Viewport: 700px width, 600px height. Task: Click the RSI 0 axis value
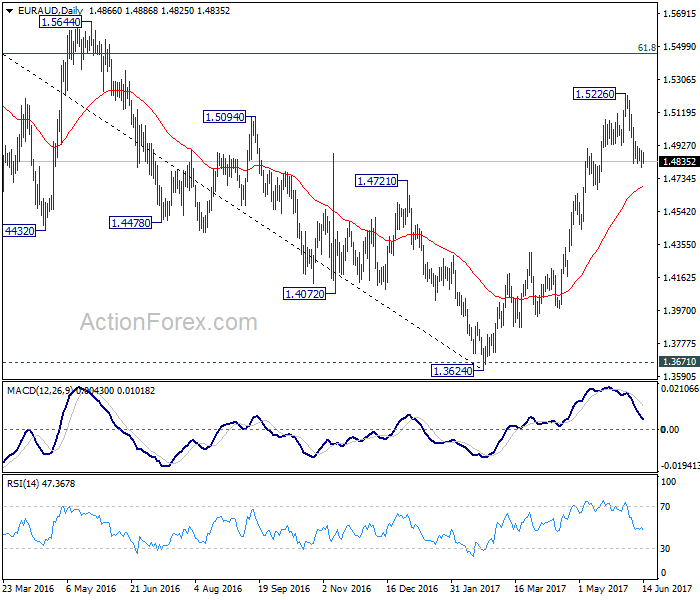pyautogui.click(x=663, y=572)
